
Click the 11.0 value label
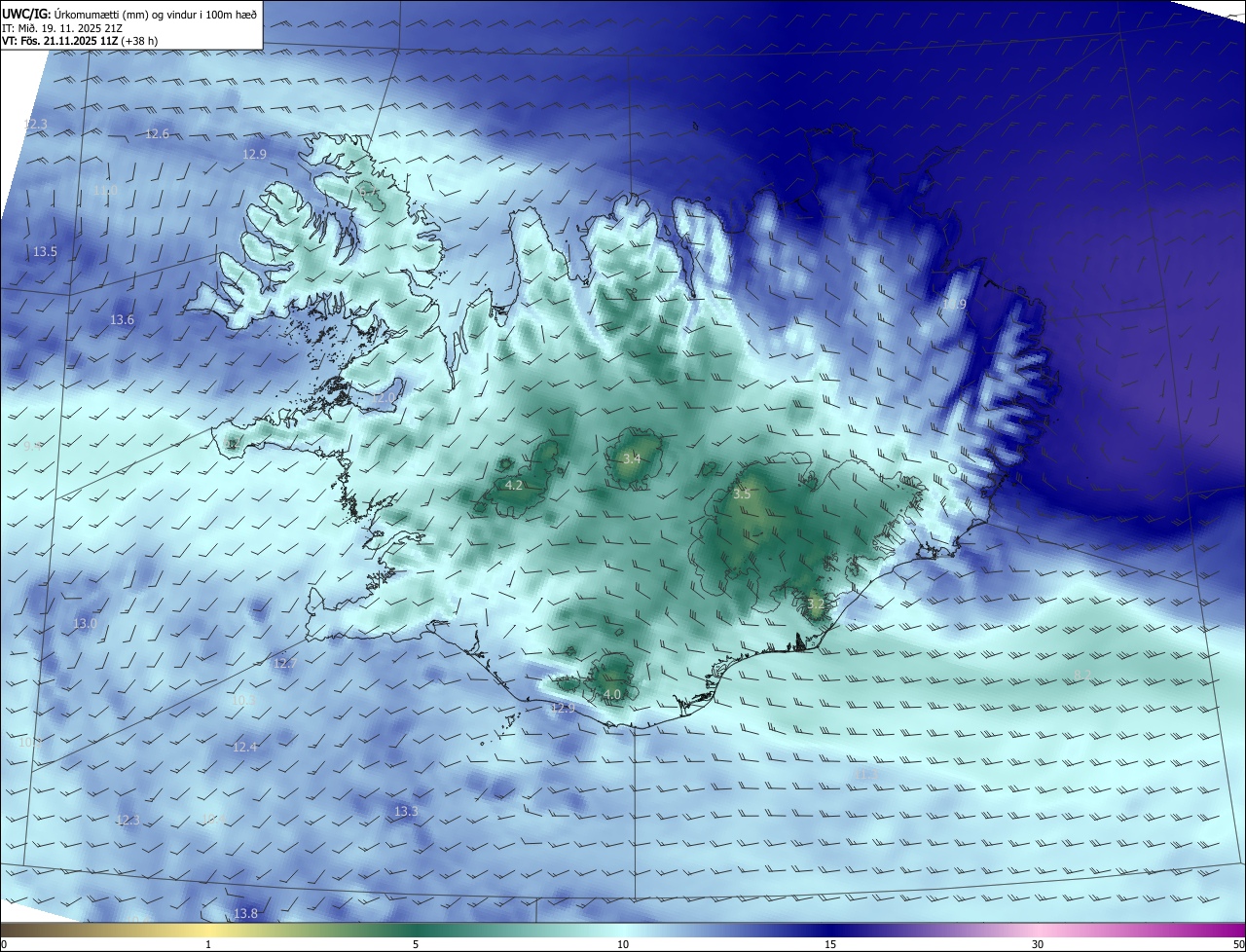[x=105, y=192]
